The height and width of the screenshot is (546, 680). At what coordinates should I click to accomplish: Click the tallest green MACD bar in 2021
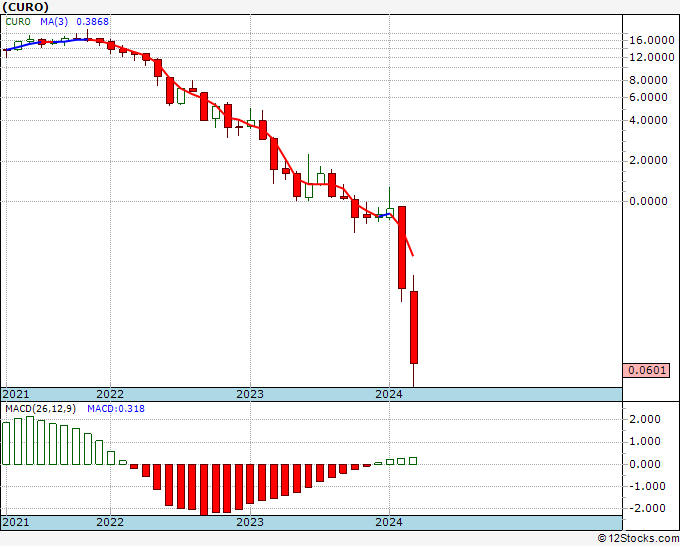30,441
